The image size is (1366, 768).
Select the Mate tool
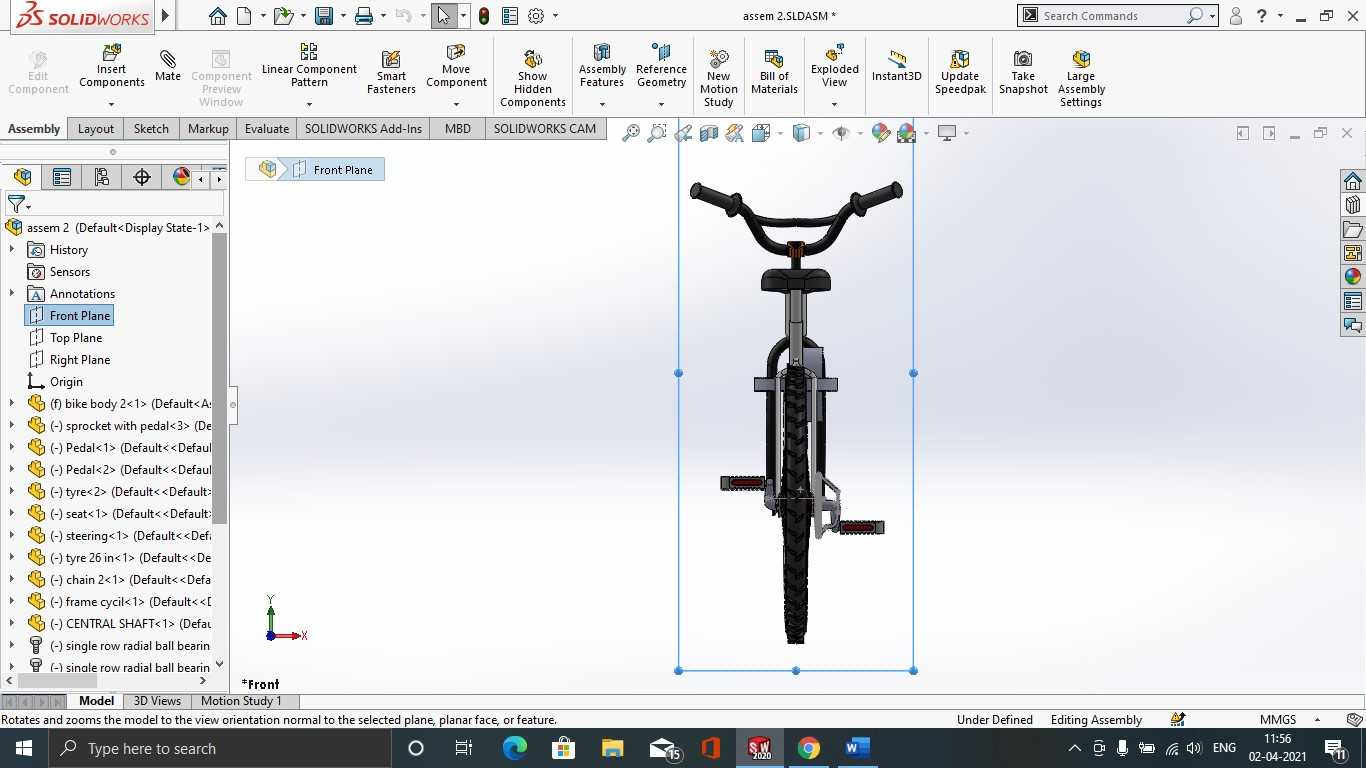pos(168,66)
